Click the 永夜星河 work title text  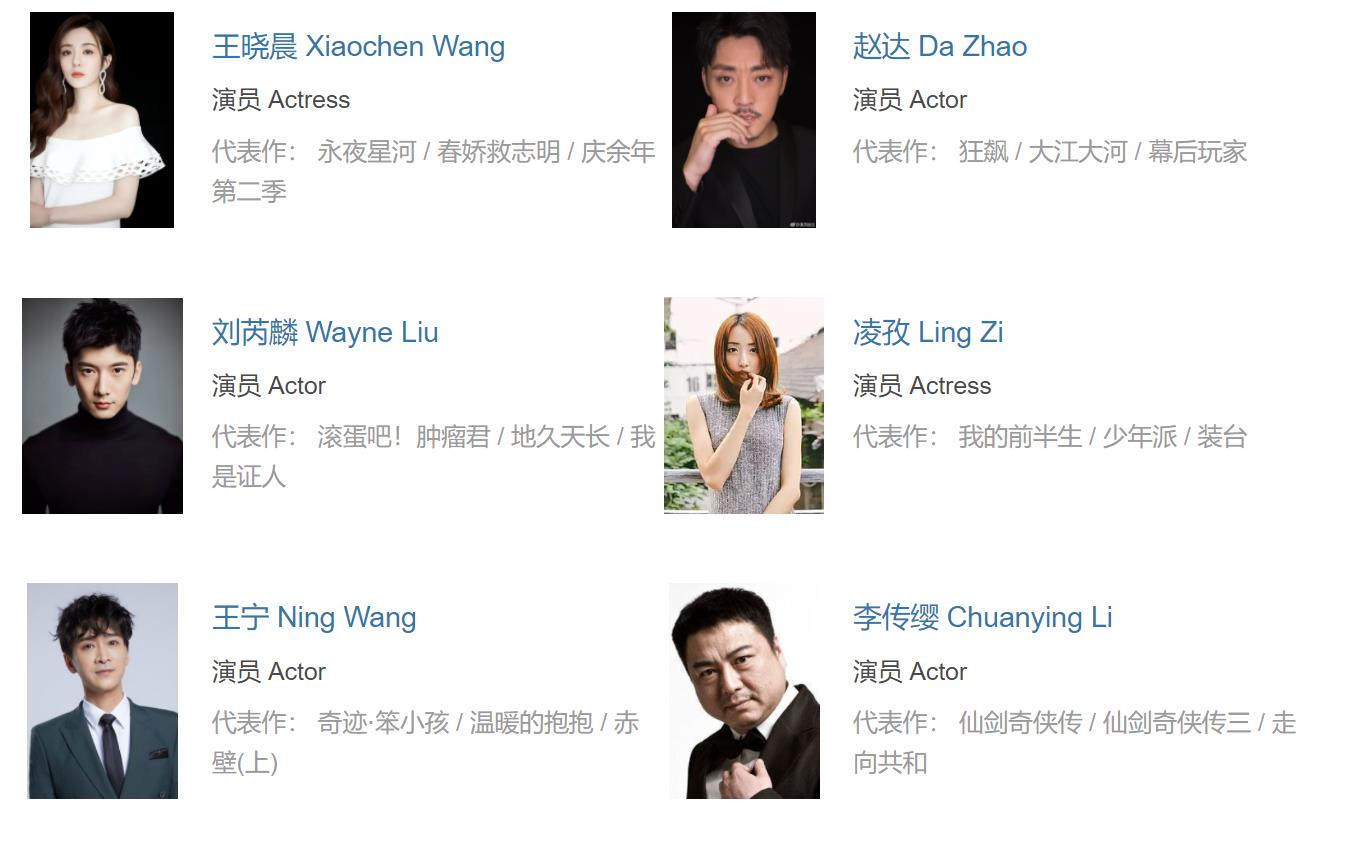point(366,152)
